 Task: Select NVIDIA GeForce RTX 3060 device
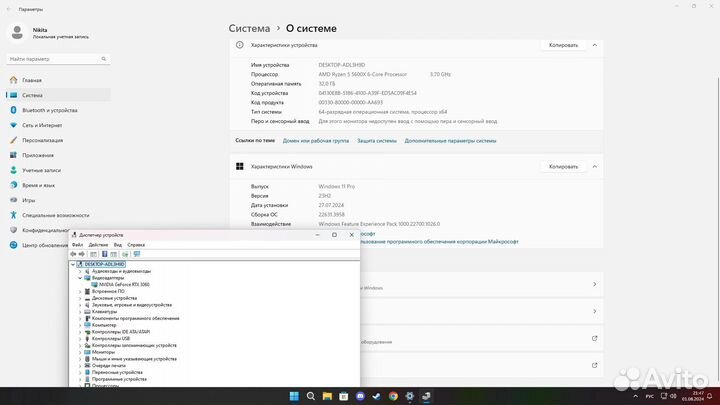pyautogui.click(x=124, y=285)
